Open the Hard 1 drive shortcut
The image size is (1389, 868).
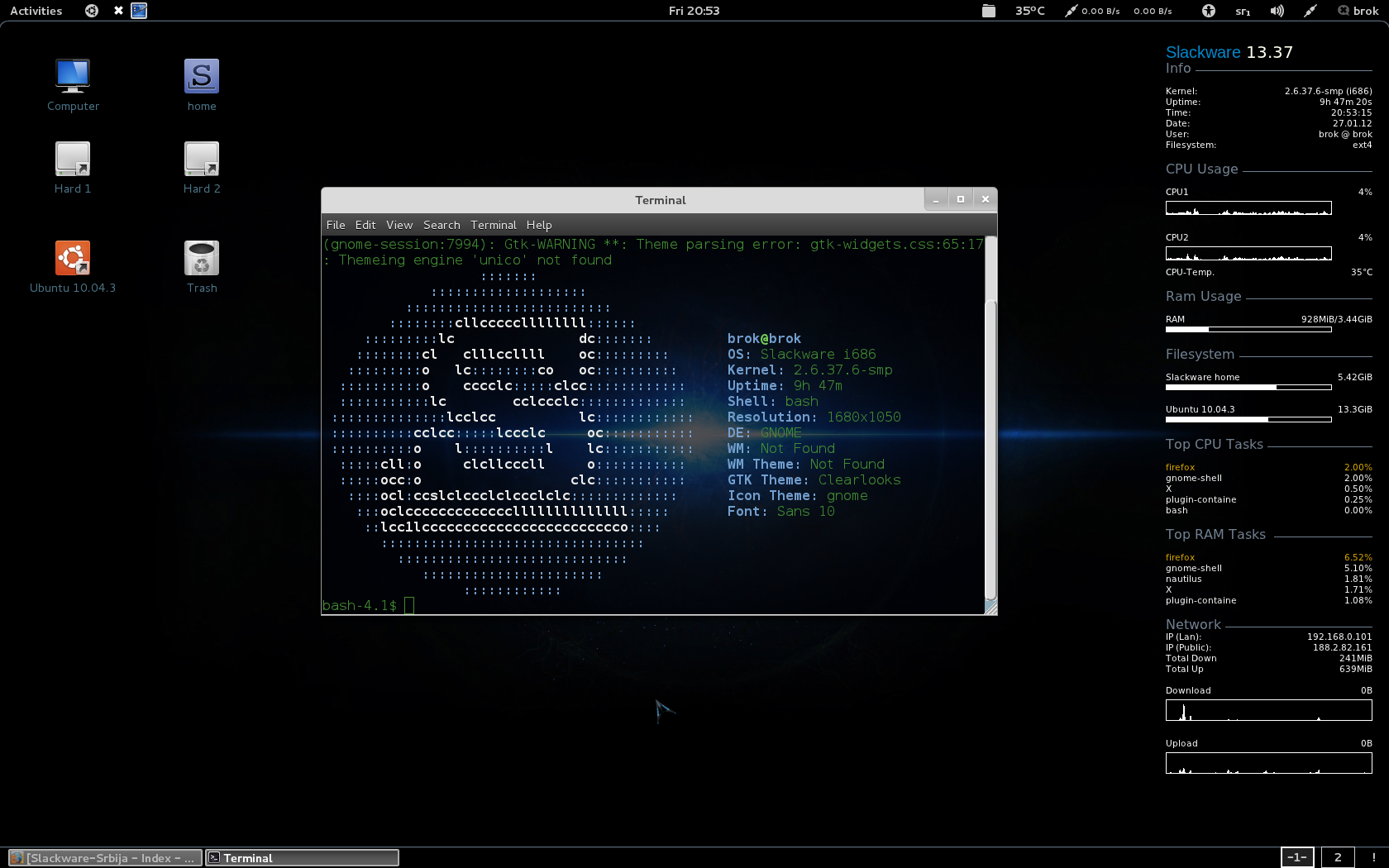73,160
